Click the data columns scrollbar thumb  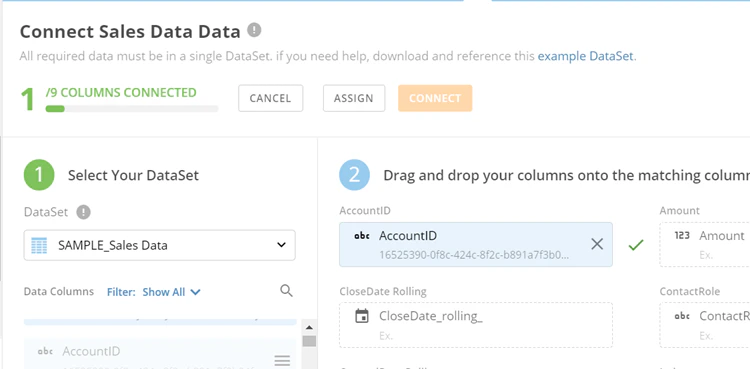click(309, 341)
